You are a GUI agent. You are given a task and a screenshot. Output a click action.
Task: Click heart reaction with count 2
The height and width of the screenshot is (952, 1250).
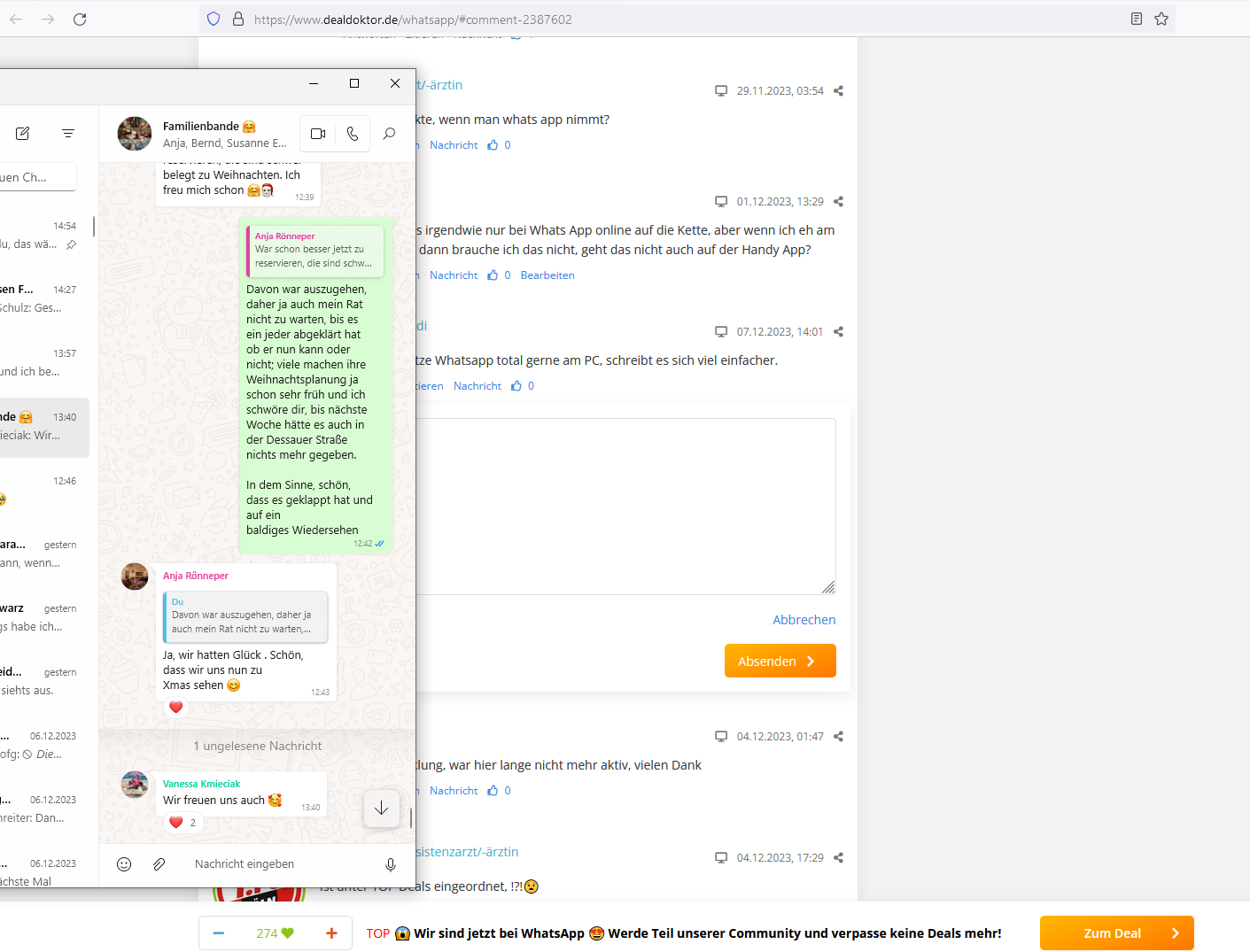point(183,823)
